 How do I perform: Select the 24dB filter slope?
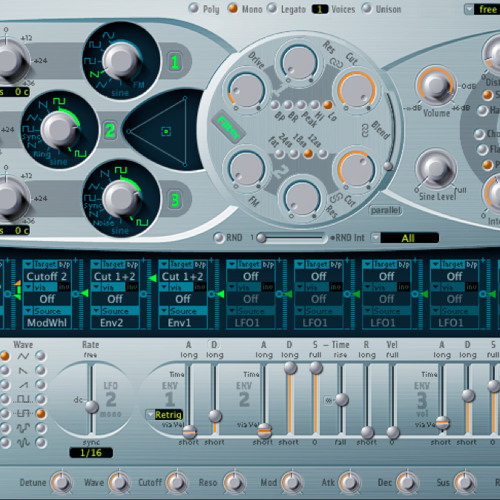294,154
